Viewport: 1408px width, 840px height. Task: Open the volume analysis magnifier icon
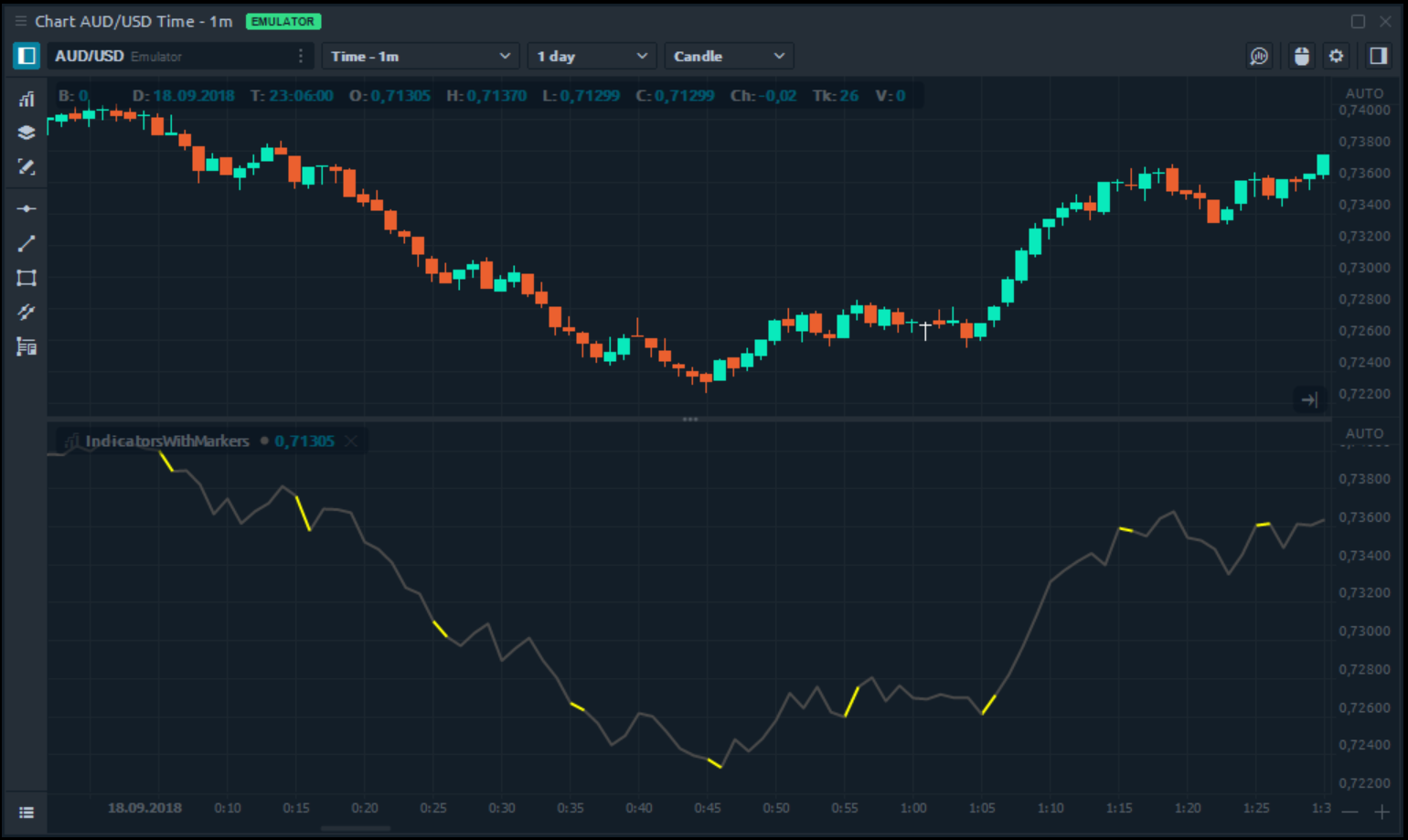tap(1259, 57)
